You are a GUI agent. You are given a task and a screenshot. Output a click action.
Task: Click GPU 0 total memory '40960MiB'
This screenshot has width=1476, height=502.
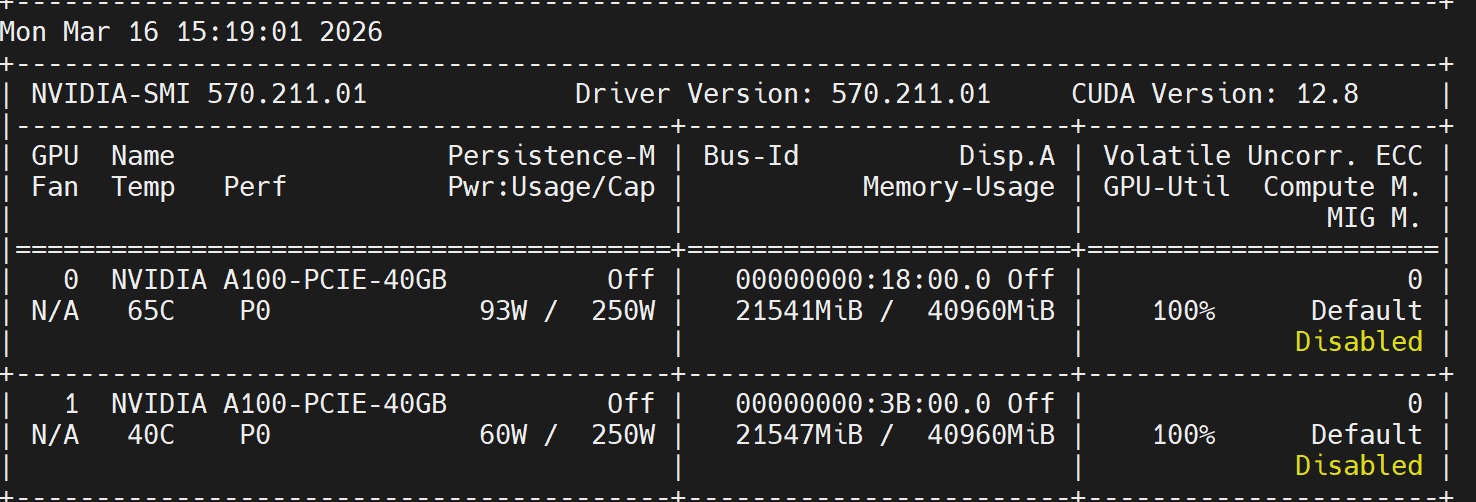click(991, 311)
